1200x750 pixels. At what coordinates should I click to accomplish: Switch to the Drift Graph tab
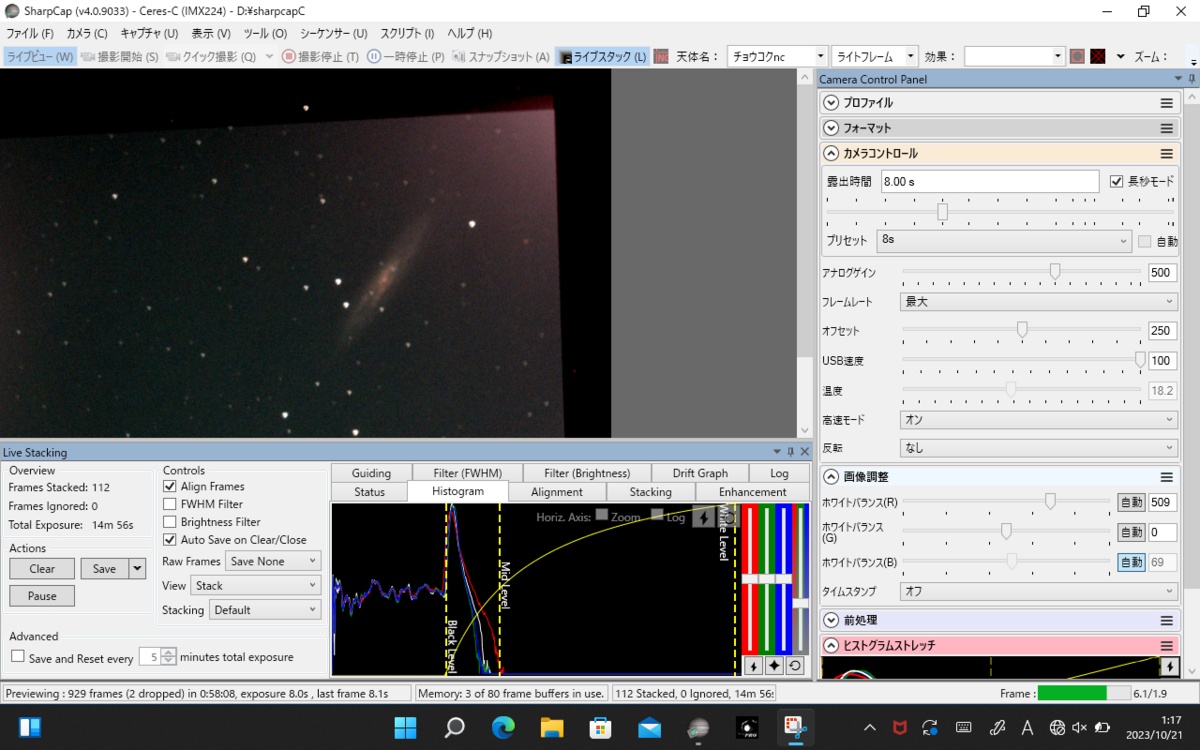pyautogui.click(x=699, y=473)
